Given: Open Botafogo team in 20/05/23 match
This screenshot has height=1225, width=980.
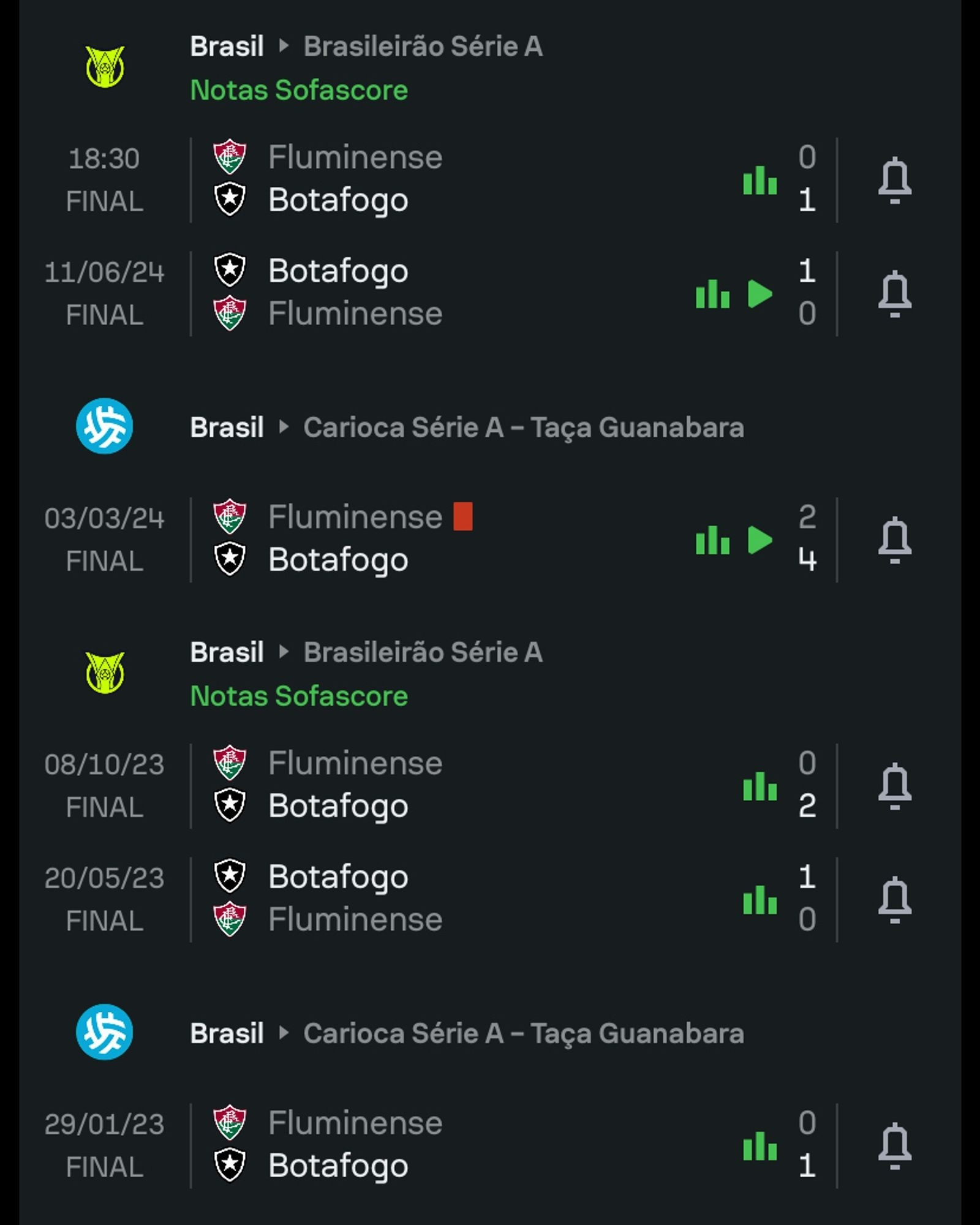Looking at the screenshot, I should pyautogui.click(x=338, y=877).
